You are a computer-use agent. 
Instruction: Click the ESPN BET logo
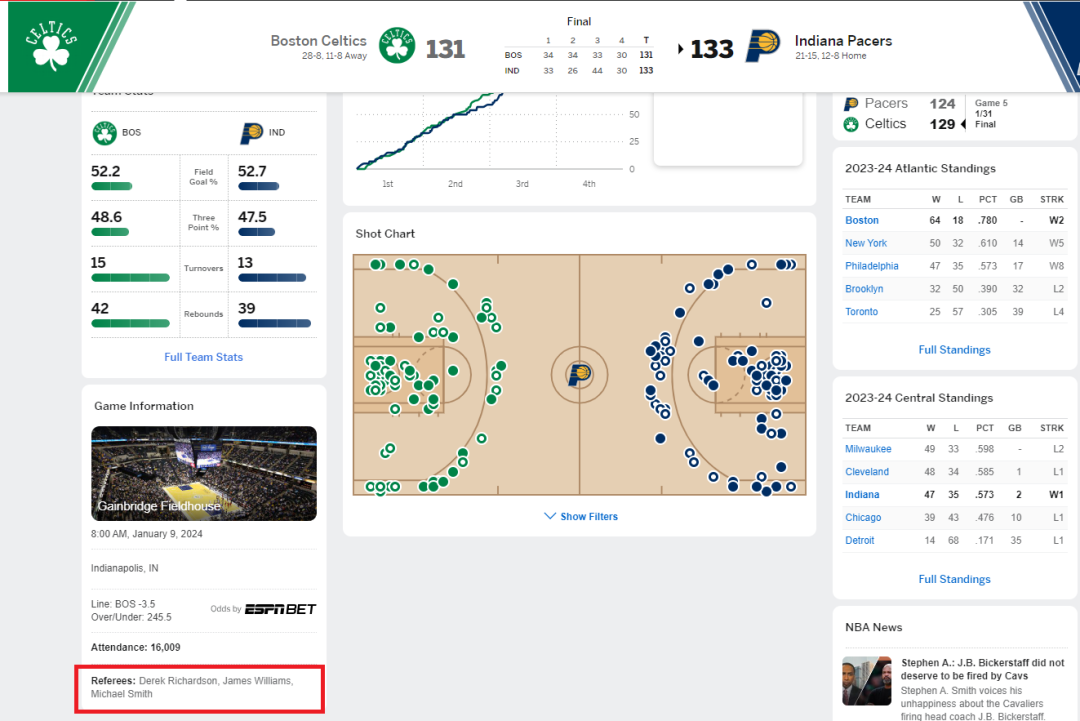point(280,609)
